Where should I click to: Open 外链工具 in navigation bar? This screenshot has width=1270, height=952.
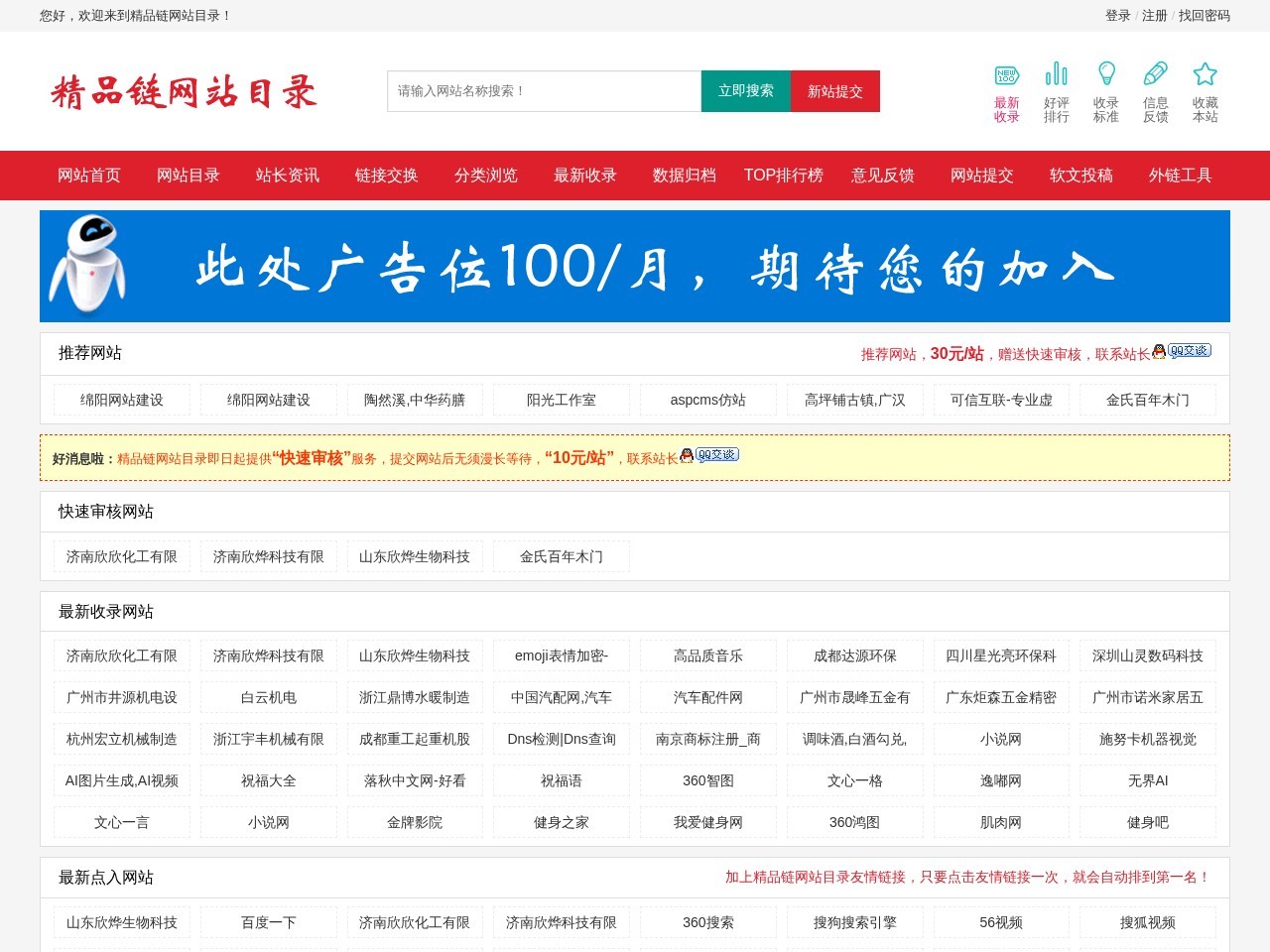tap(1181, 176)
